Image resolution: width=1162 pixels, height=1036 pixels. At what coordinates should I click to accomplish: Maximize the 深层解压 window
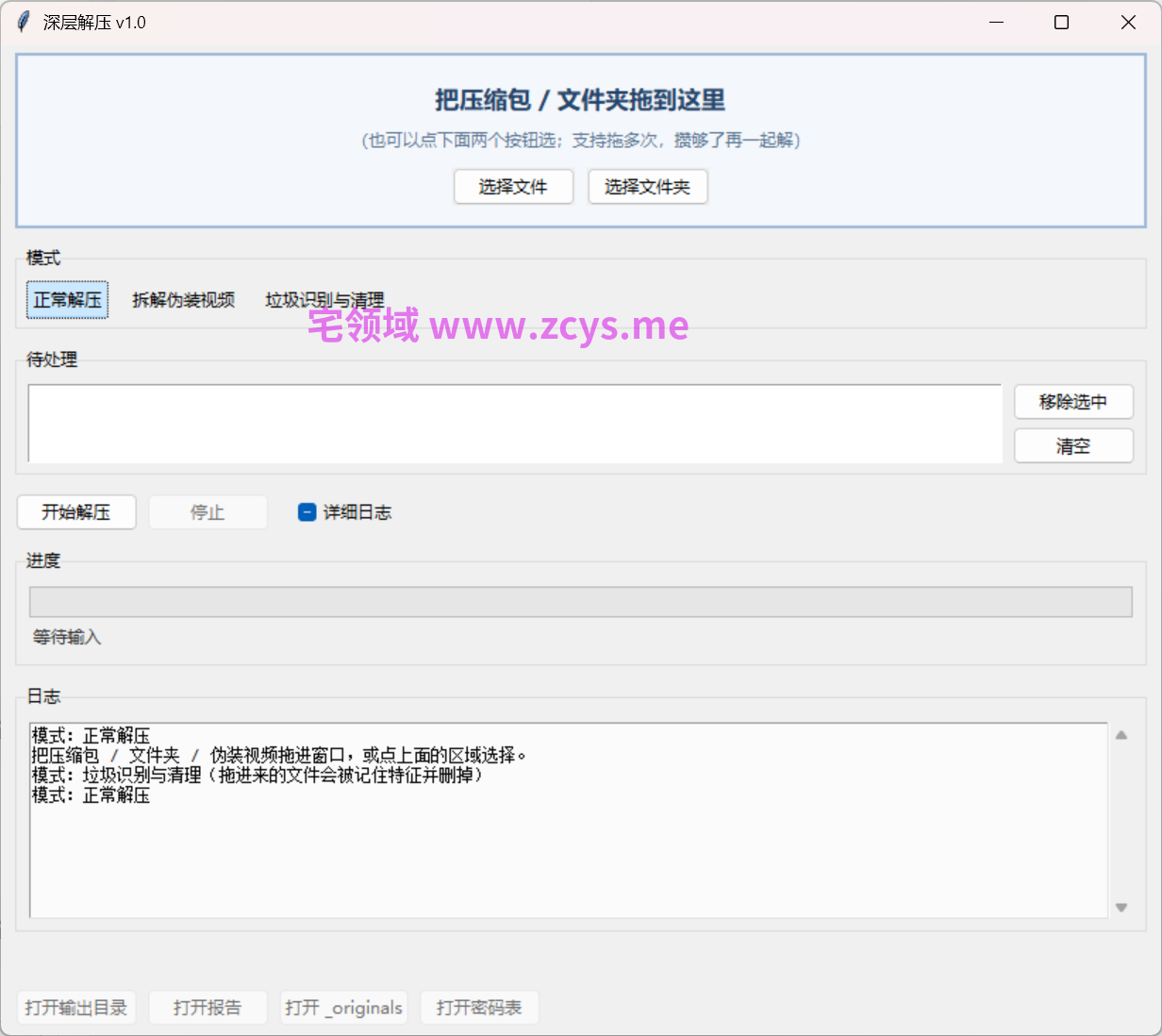click(x=1062, y=23)
